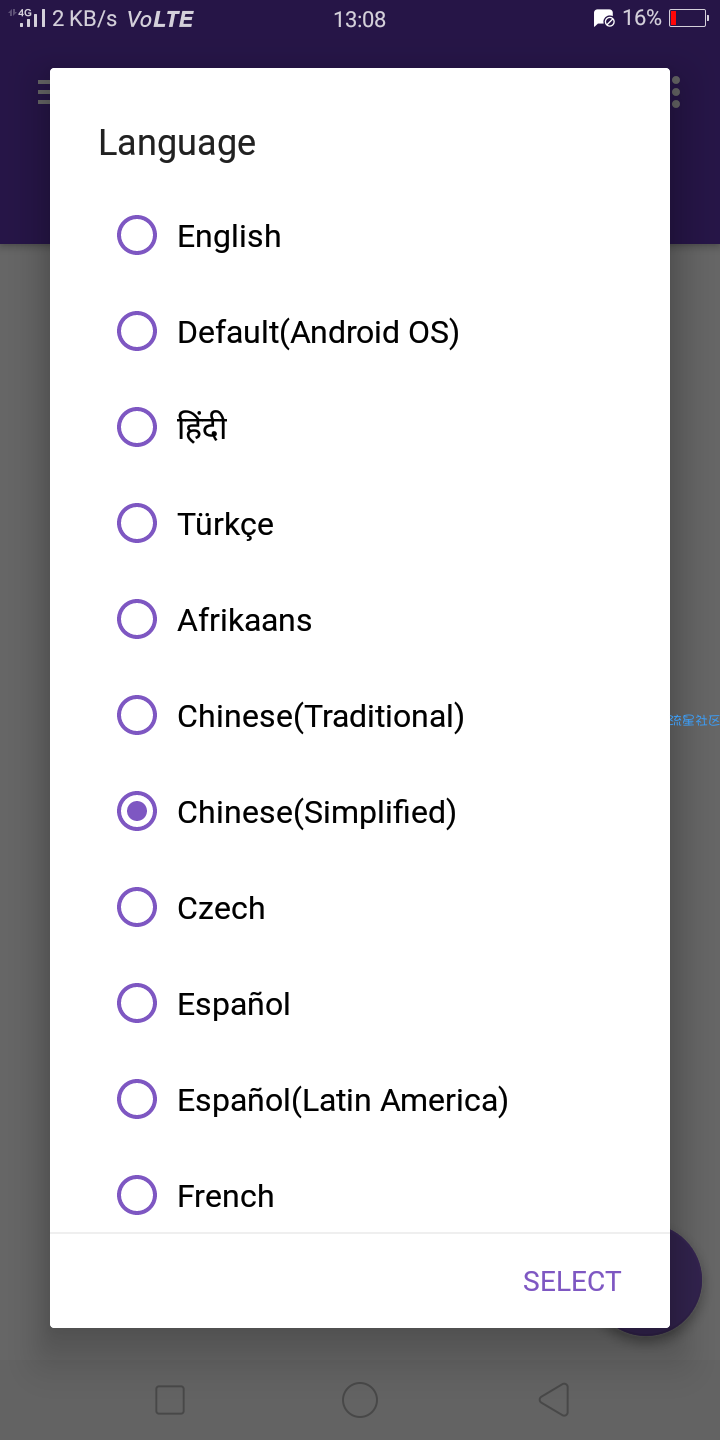Tap the battery icon in status bar
Screen dimensions: 720x1440
[689, 18]
